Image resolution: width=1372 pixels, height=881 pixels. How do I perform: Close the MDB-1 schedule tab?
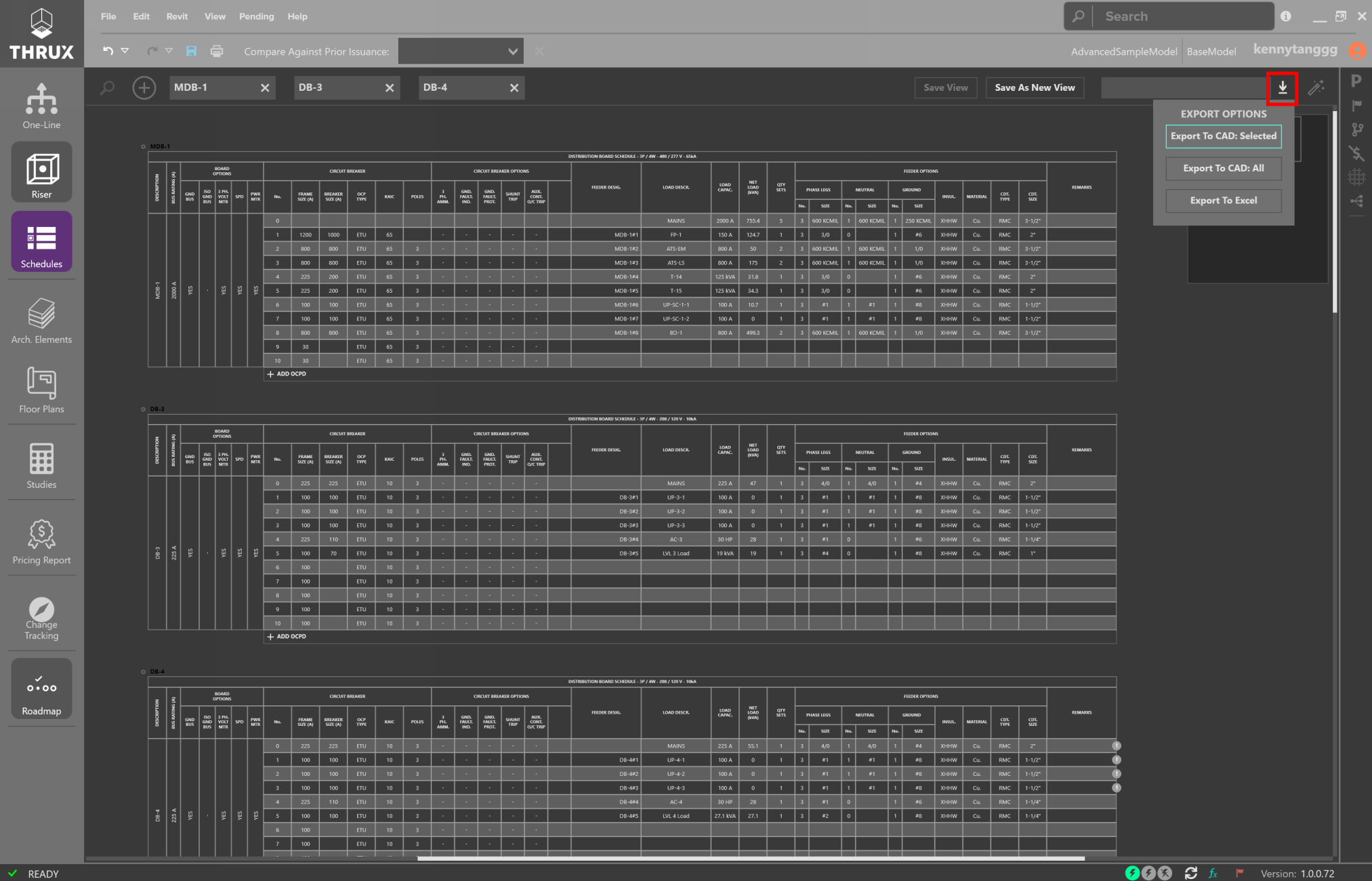point(265,87)
